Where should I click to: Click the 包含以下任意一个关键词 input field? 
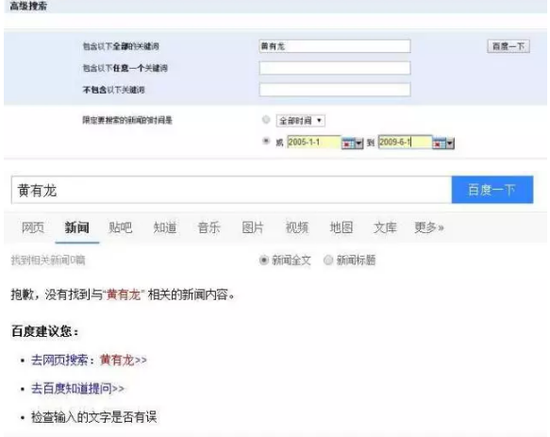335,68
